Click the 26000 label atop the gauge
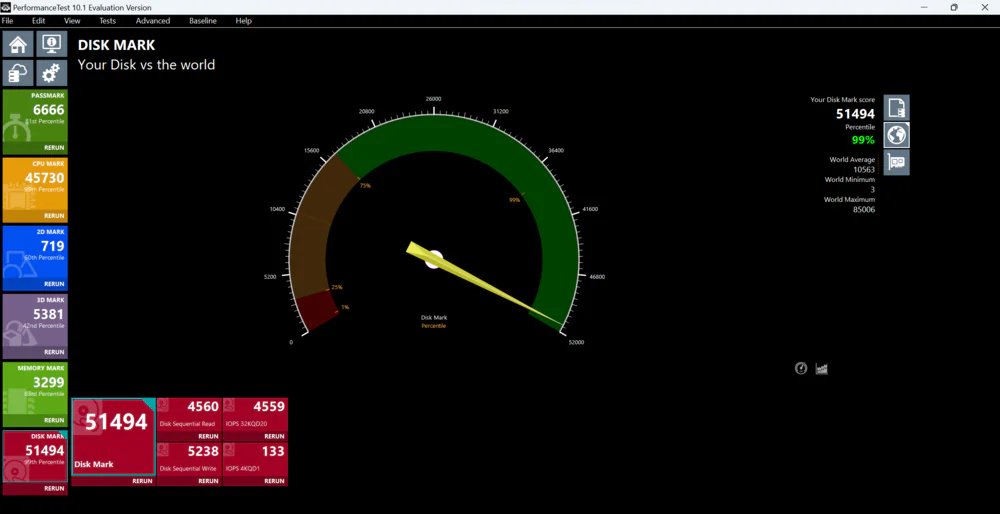Screen dimensions: 1000x514 tap(433, 99)
